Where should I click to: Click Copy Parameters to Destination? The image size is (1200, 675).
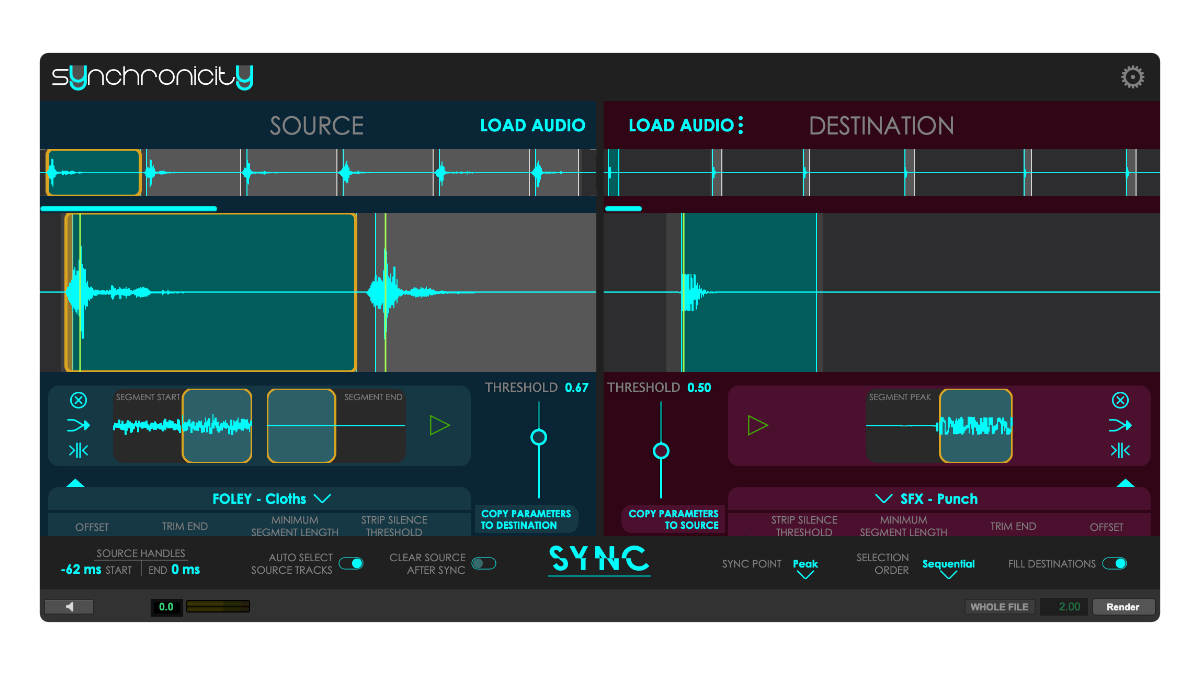click(526, 519)
